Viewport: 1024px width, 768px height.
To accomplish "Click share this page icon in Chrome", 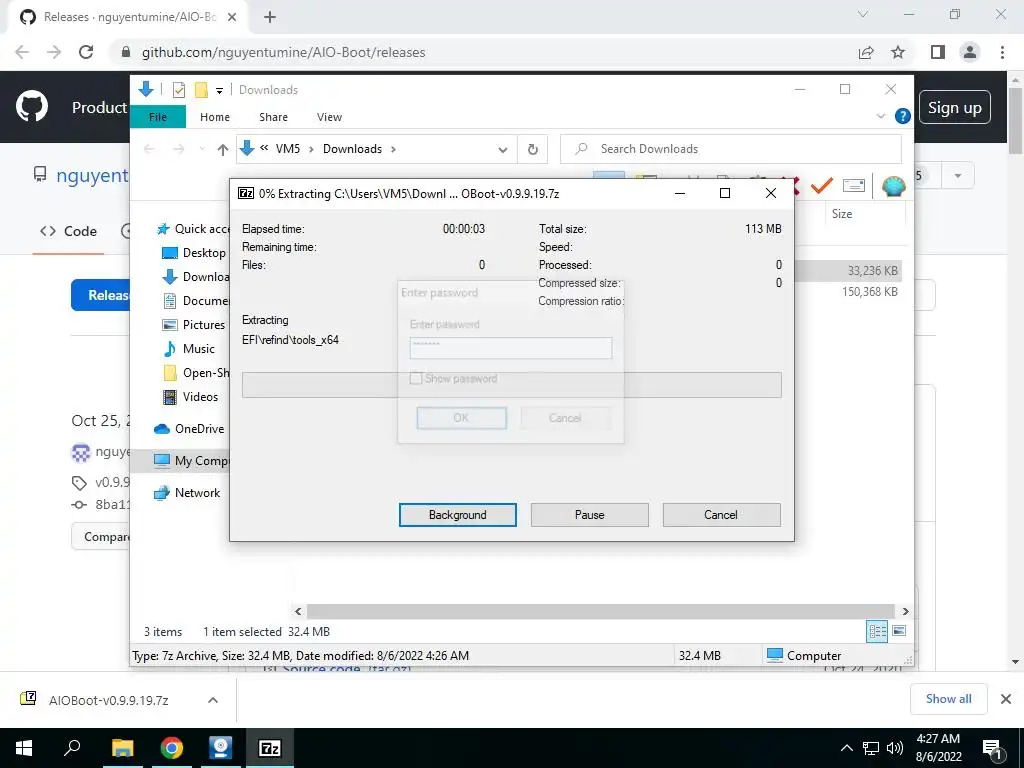I will pyautogui.click(x=866, y=52).
